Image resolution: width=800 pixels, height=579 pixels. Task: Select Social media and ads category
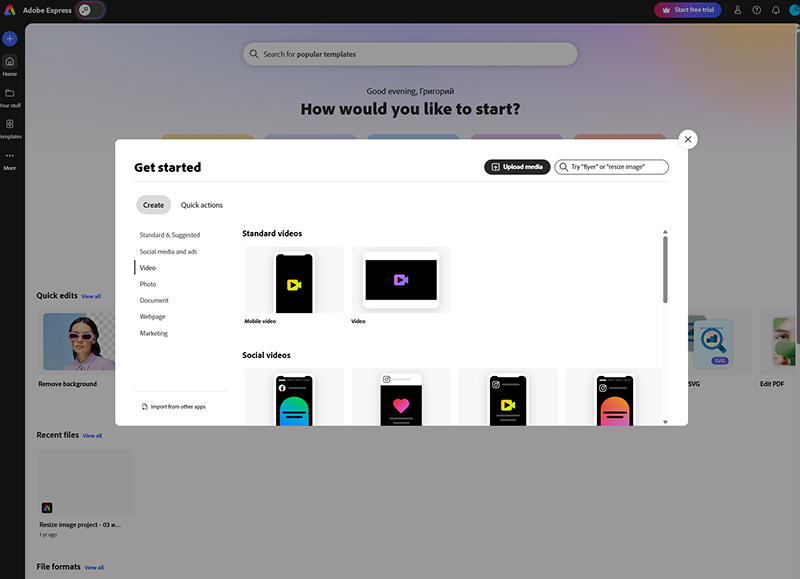click(x=168, y=252)
